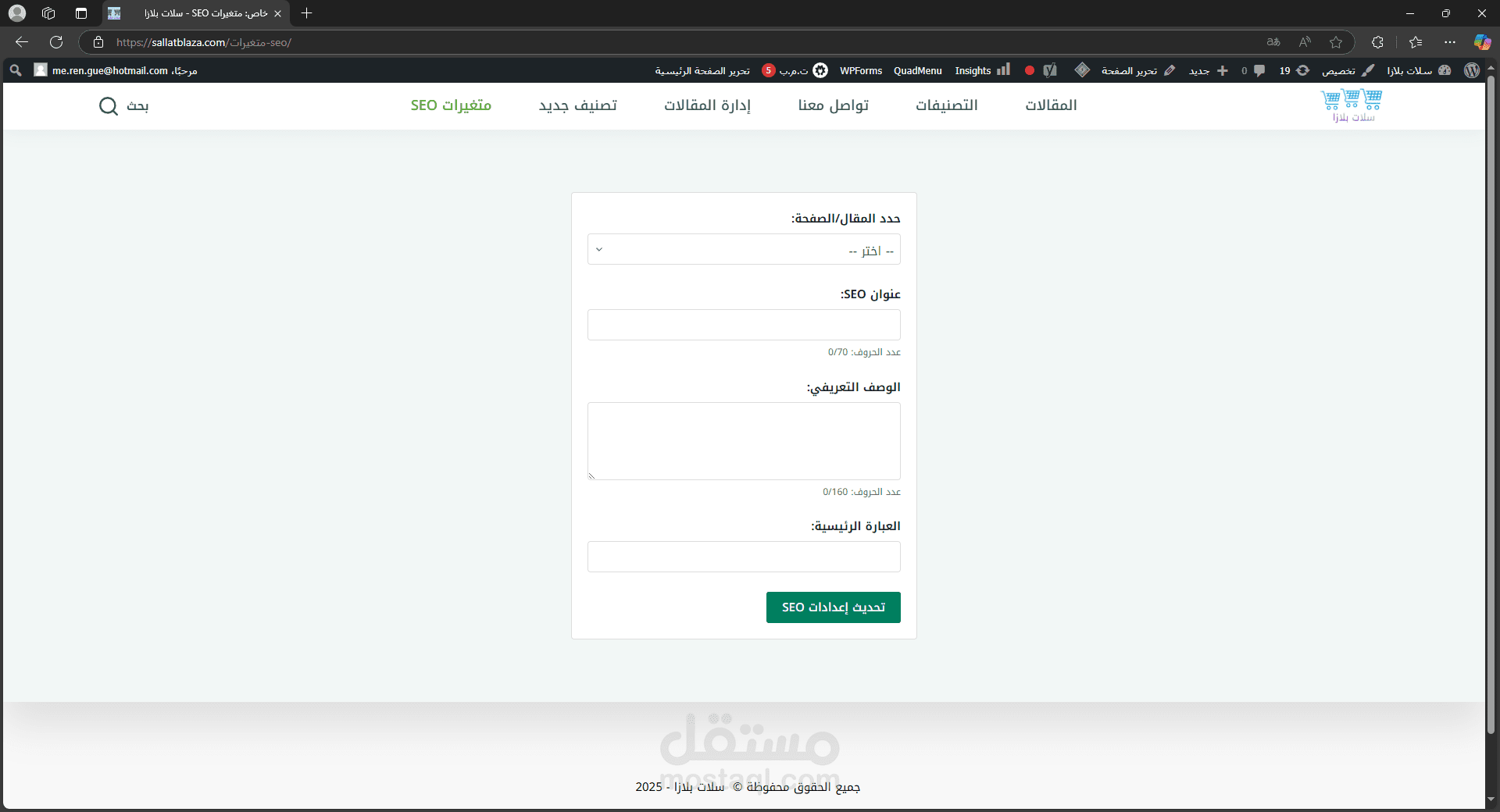This screenshot has width=1500, height=812.
Task: Add this page to browser favorites
Action: point(1336,42)
